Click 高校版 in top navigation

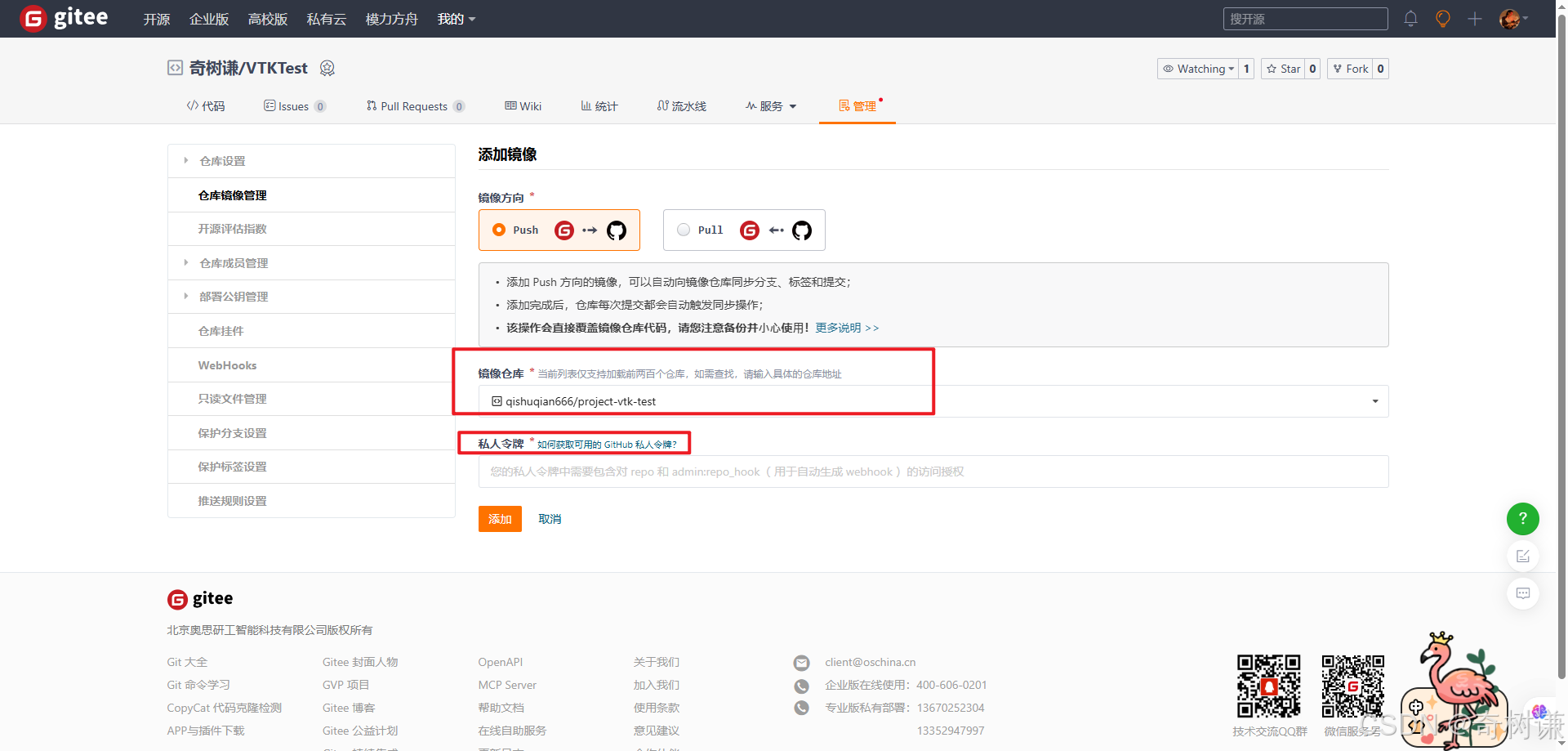268,19
